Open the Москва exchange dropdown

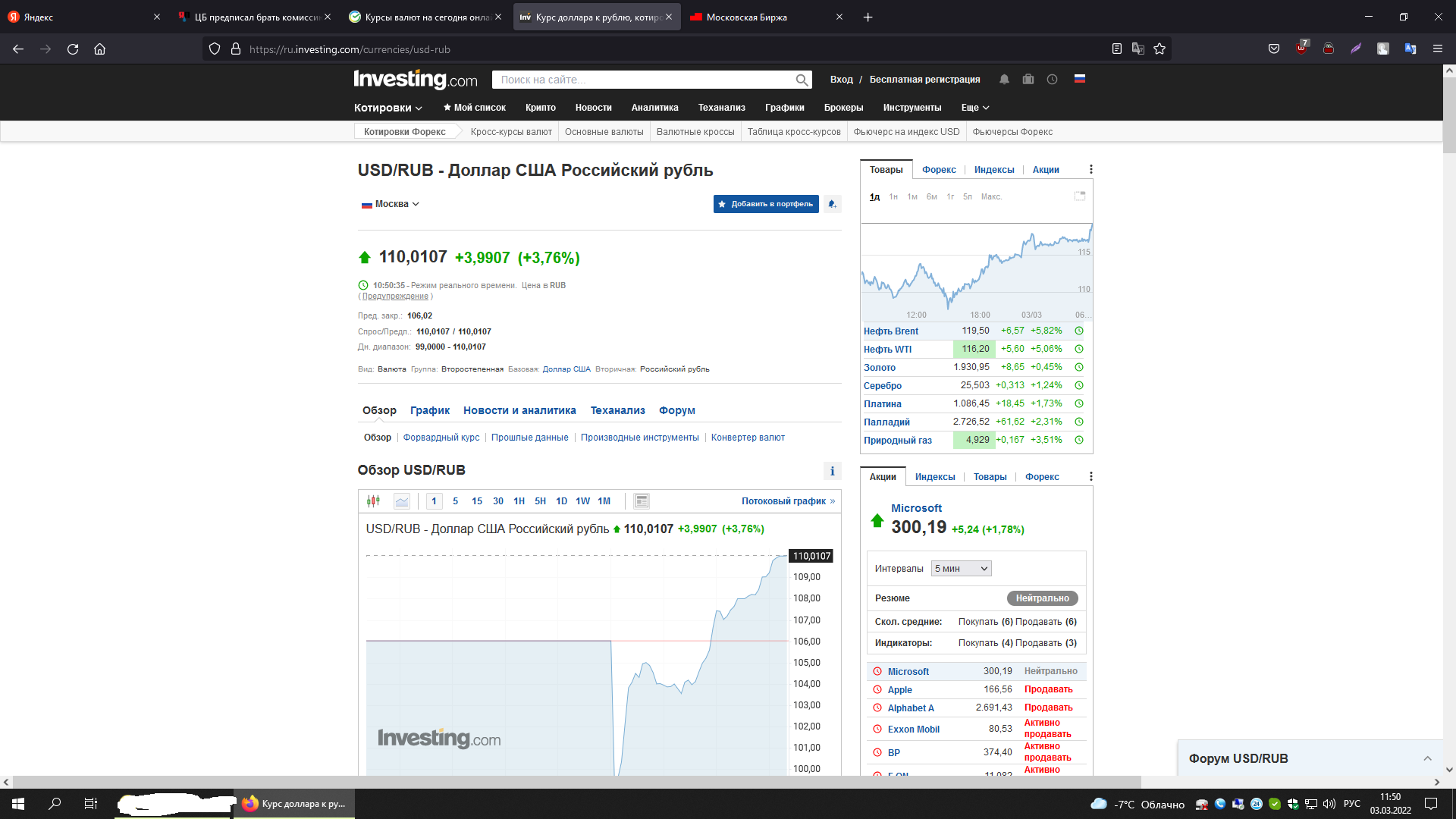tap(391, 204)
